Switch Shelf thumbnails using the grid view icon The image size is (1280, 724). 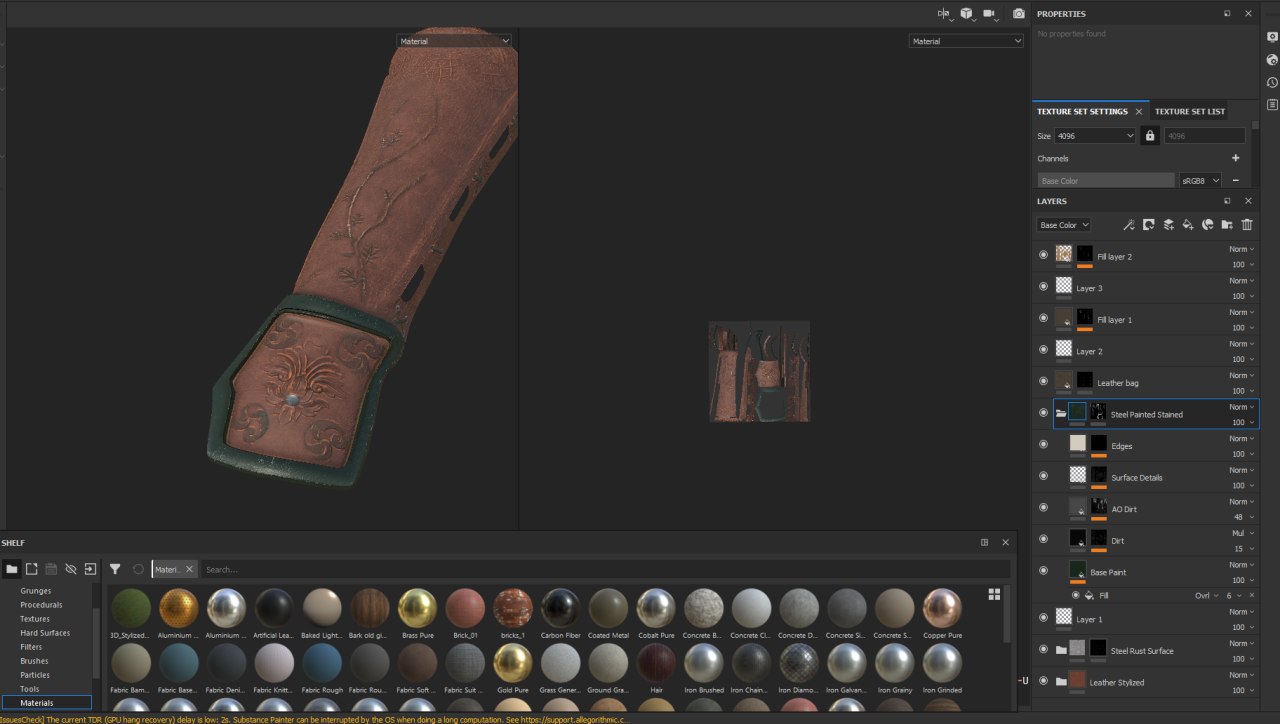pyautogui.click(x=994, y=594)
